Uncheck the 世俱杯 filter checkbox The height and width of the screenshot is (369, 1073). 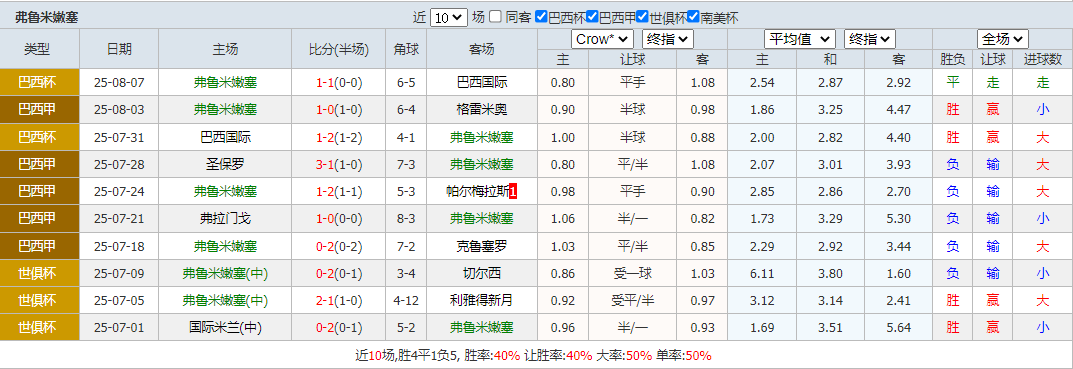click(643, 16)
